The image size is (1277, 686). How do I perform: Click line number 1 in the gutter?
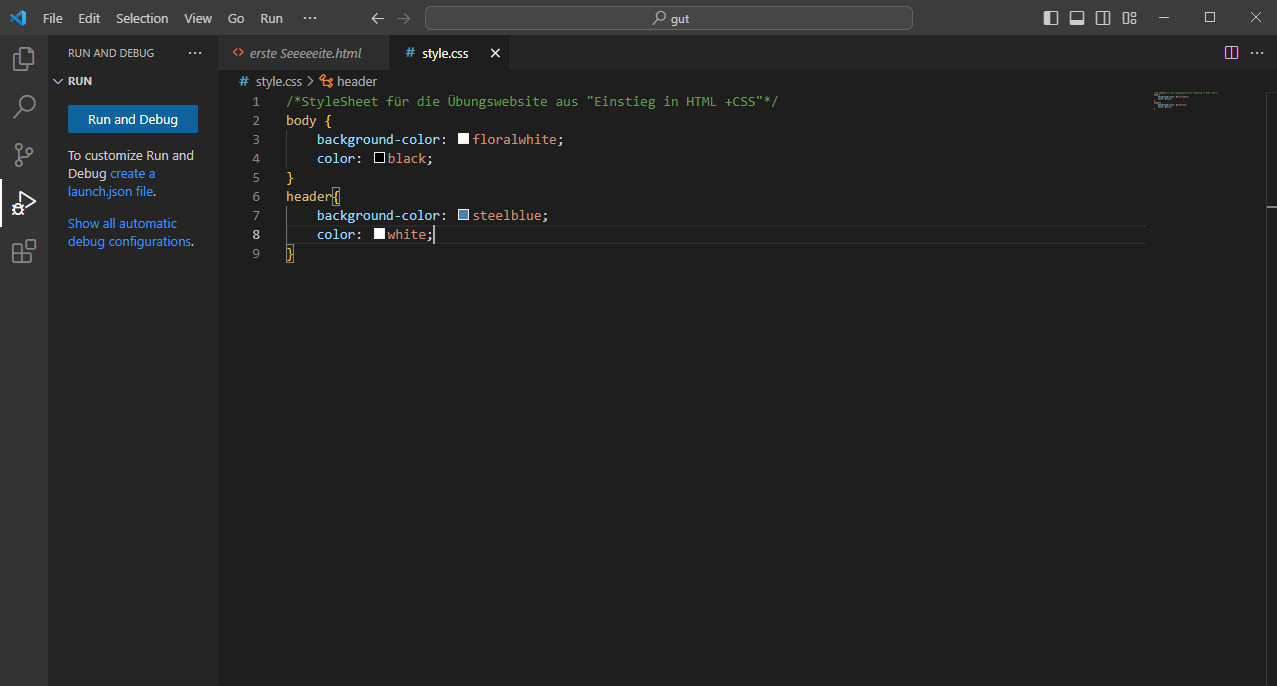click(x=256, y=101)
